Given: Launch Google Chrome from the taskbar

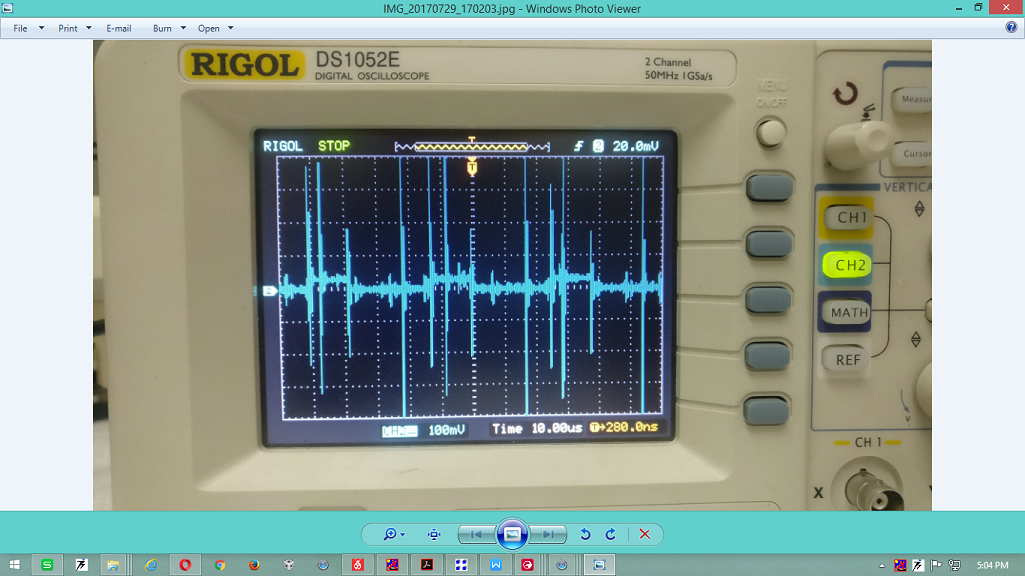Looking at the screenshot, I should click(x=220, y=565).
